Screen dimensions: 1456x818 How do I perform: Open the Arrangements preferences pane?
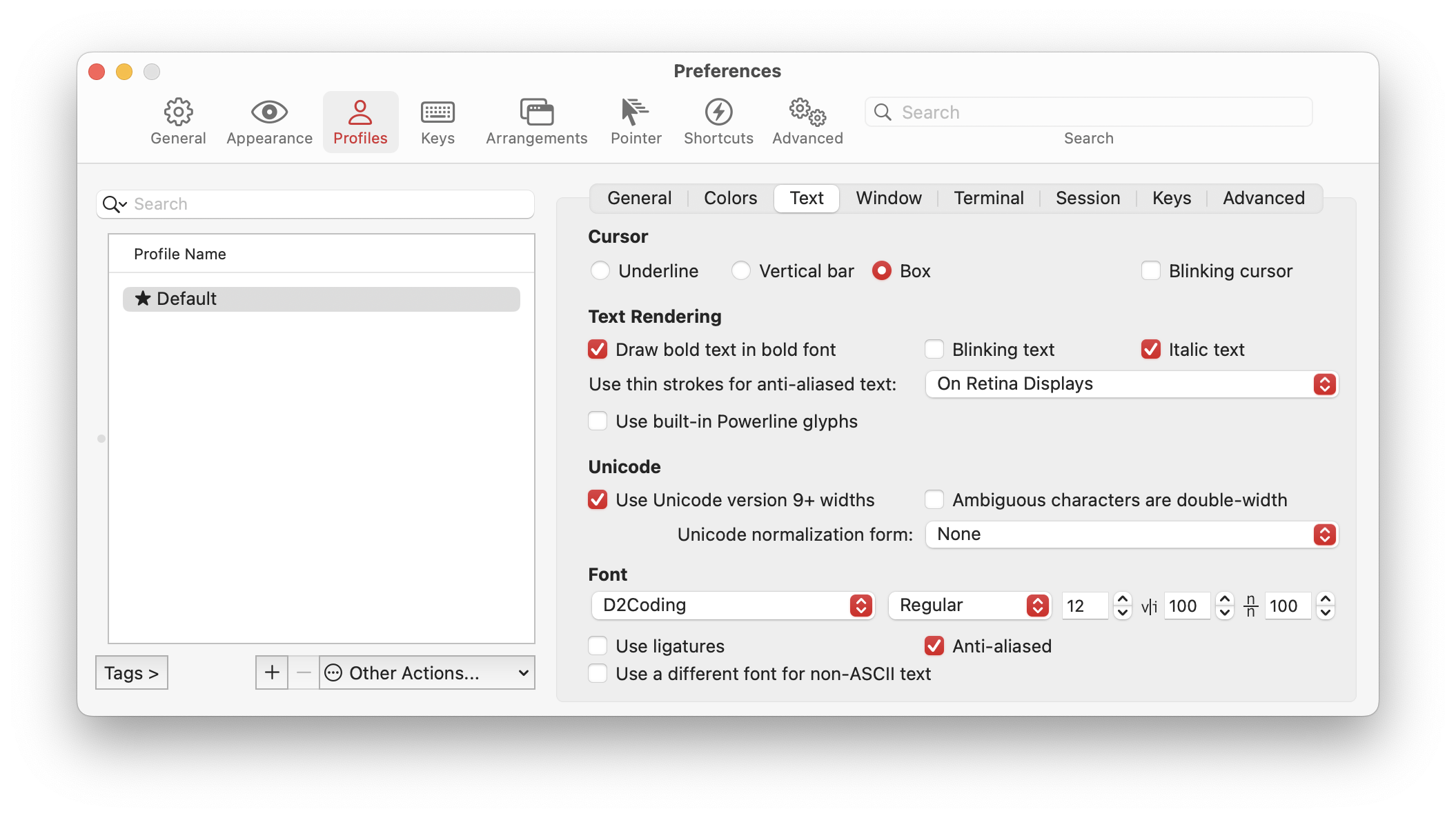[536, 122]
